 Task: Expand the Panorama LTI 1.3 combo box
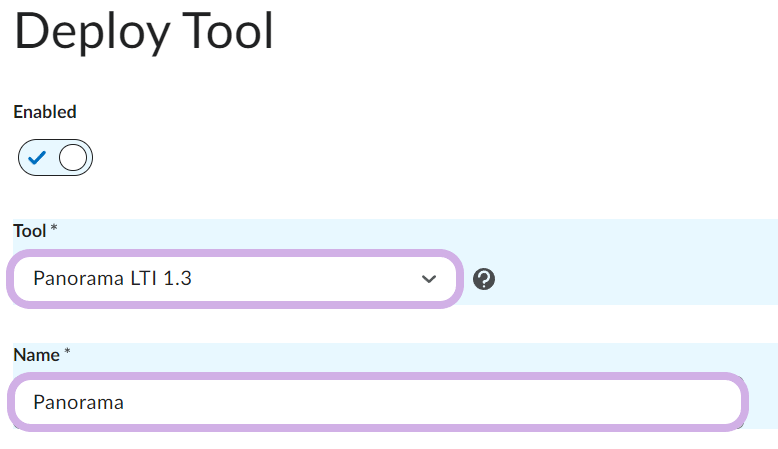[235, 279]
